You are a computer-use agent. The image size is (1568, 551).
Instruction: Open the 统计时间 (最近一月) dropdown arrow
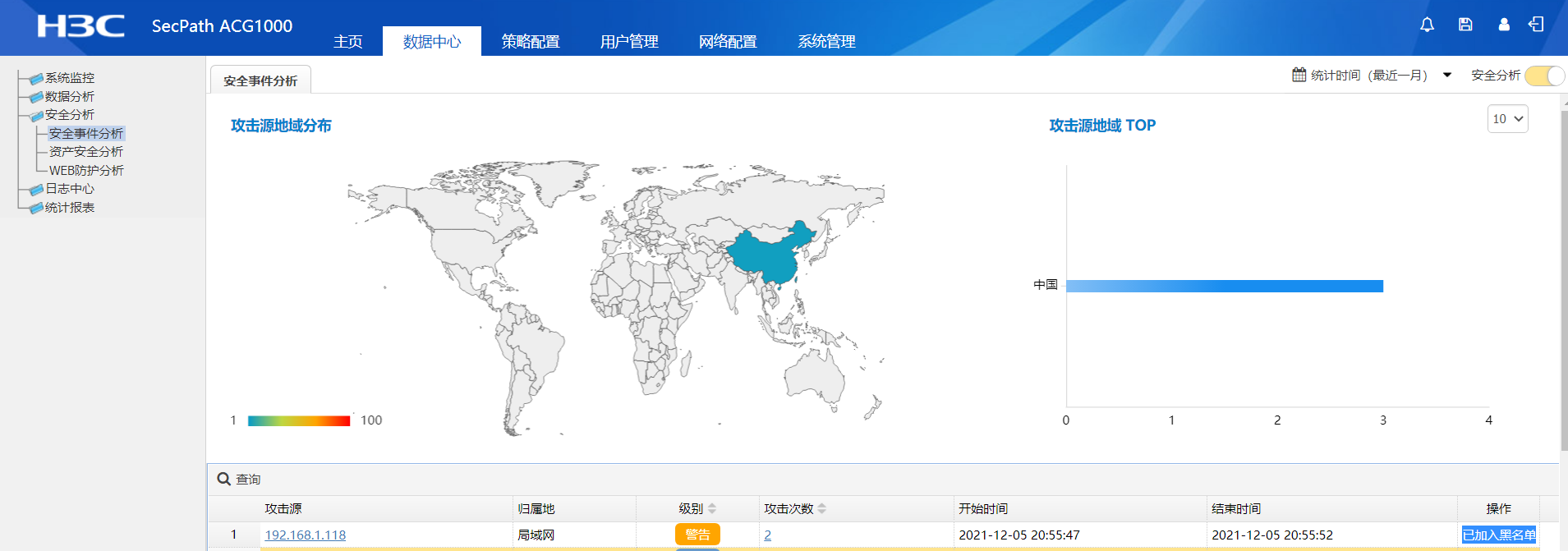1447,76
